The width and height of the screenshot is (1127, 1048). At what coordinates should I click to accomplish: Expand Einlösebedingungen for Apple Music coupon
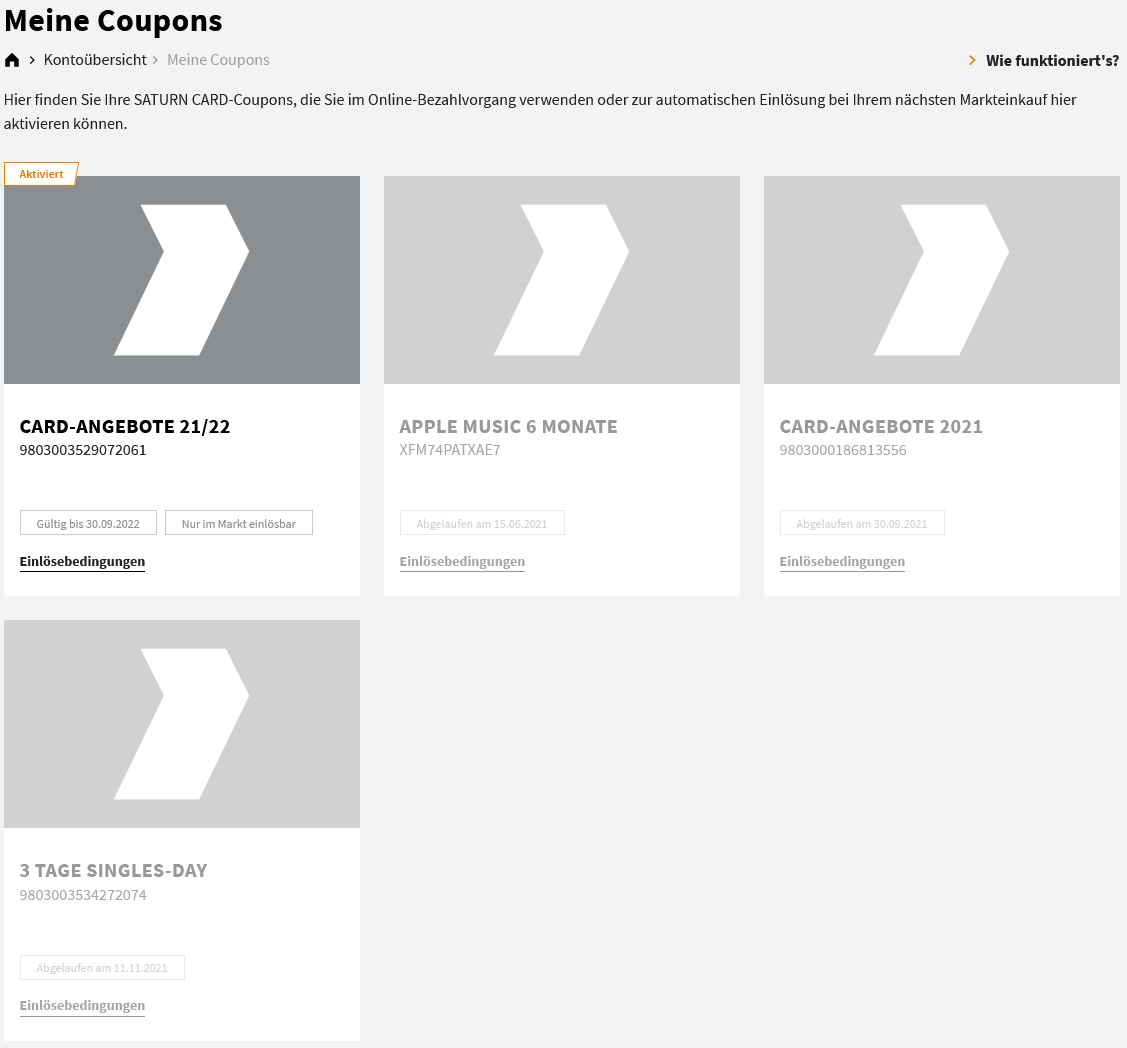[x=462, y=562]
